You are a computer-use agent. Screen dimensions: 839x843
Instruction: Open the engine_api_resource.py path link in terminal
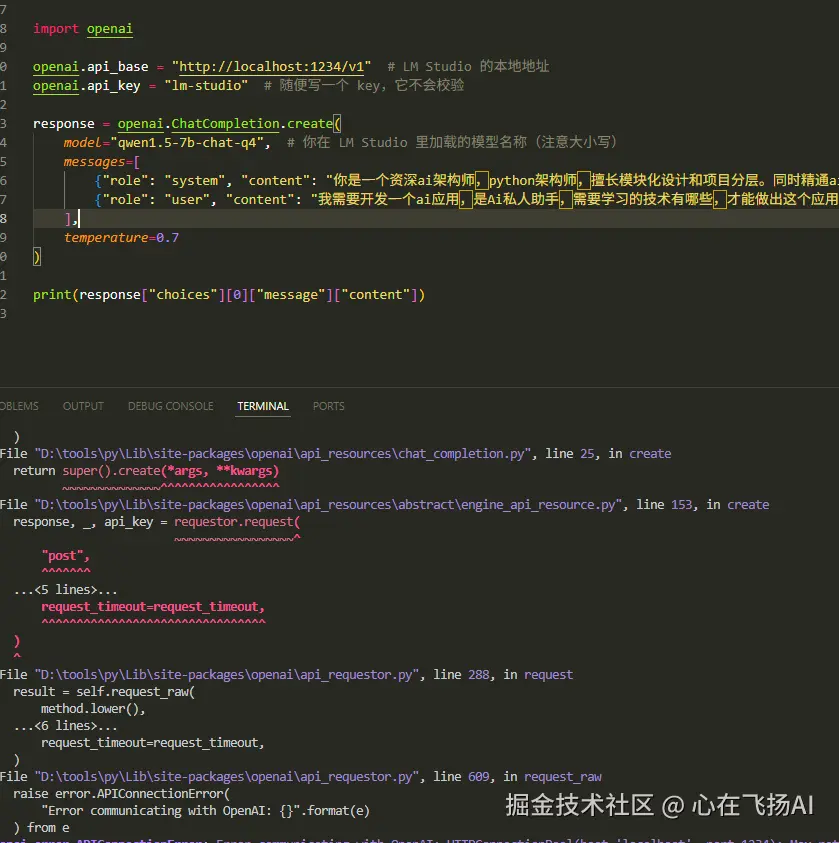(328, 505)
